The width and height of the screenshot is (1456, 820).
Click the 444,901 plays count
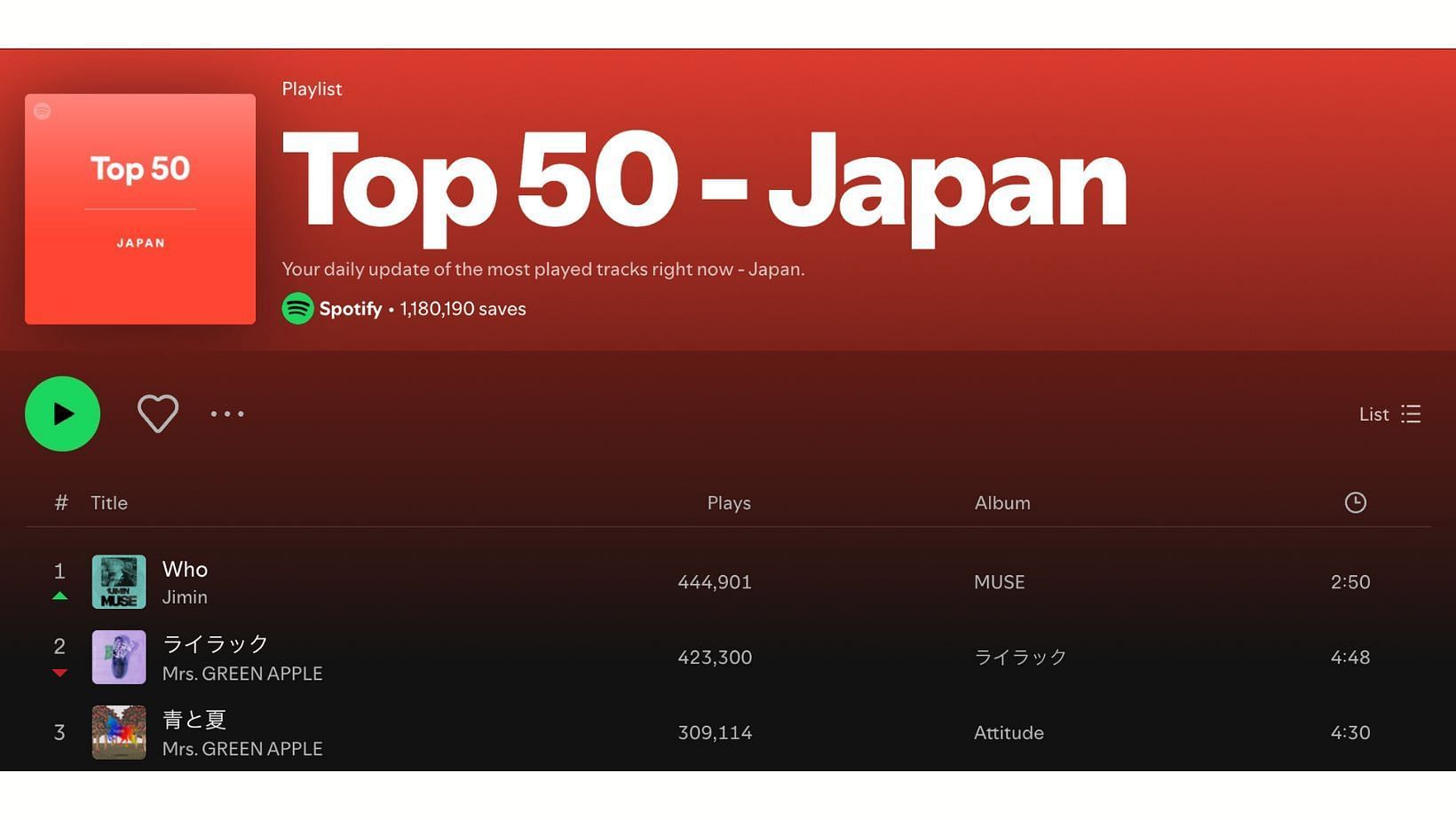(715, 582)
